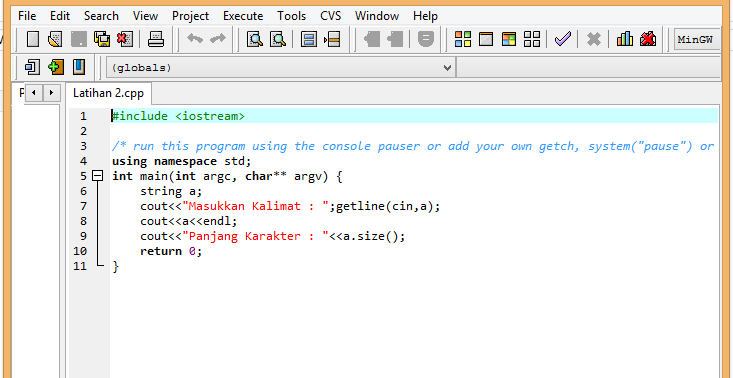Click the greyed-out Indent icon
The image size is (733, 378).
point(372,39)
